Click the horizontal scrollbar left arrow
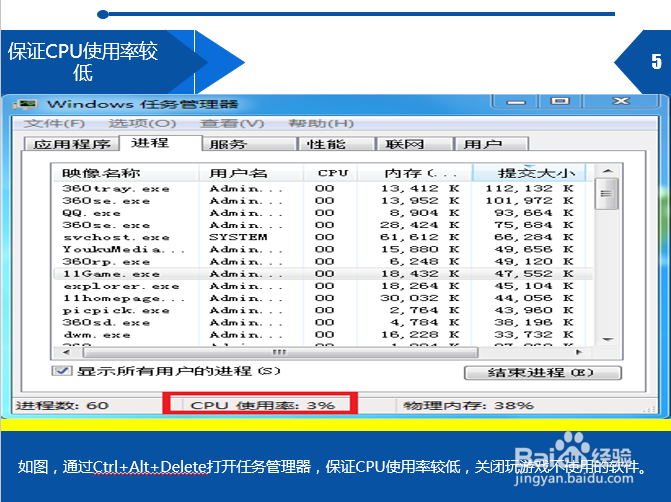The width and height of the screenshot is (671, 502). (66, 352)
